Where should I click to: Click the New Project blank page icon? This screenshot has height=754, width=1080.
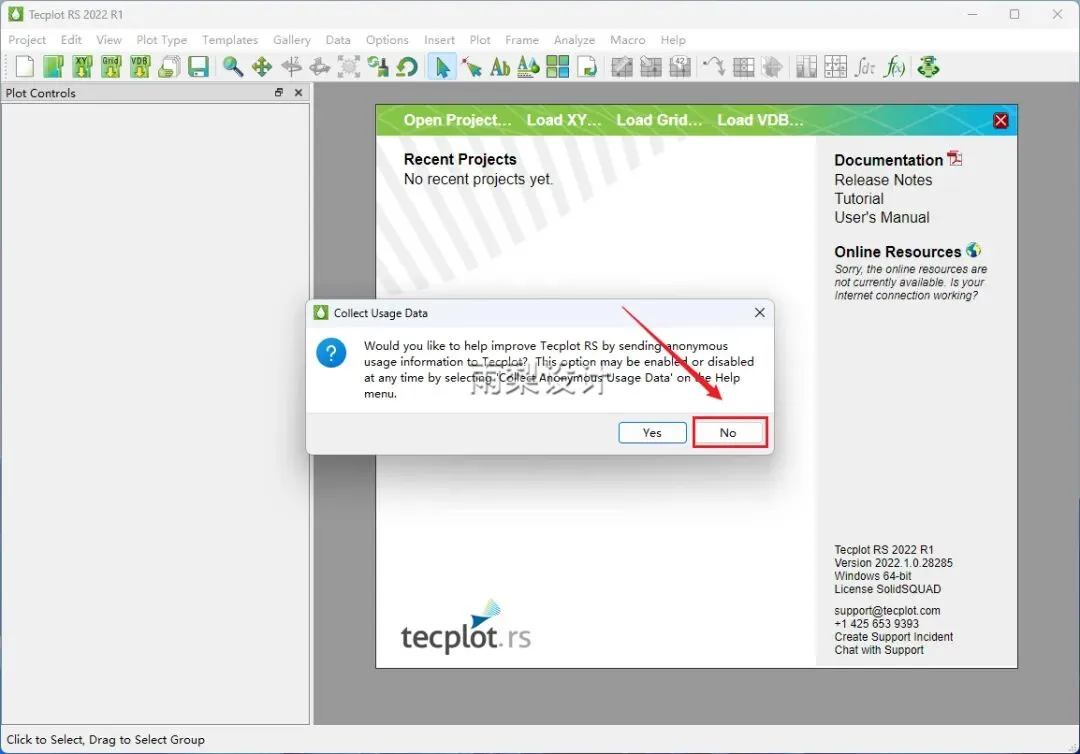[x=25, y=67]
